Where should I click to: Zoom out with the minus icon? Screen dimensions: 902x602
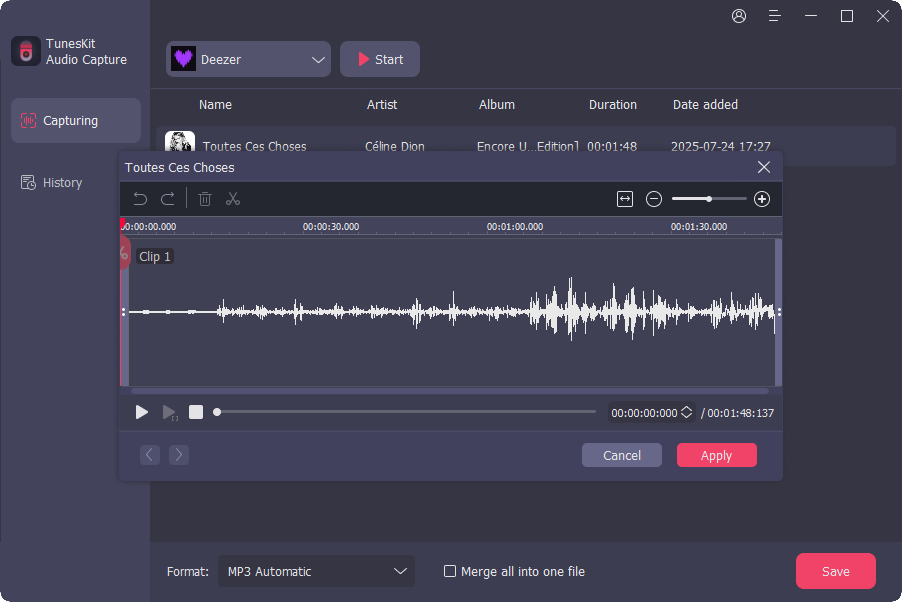click(654, 199)
